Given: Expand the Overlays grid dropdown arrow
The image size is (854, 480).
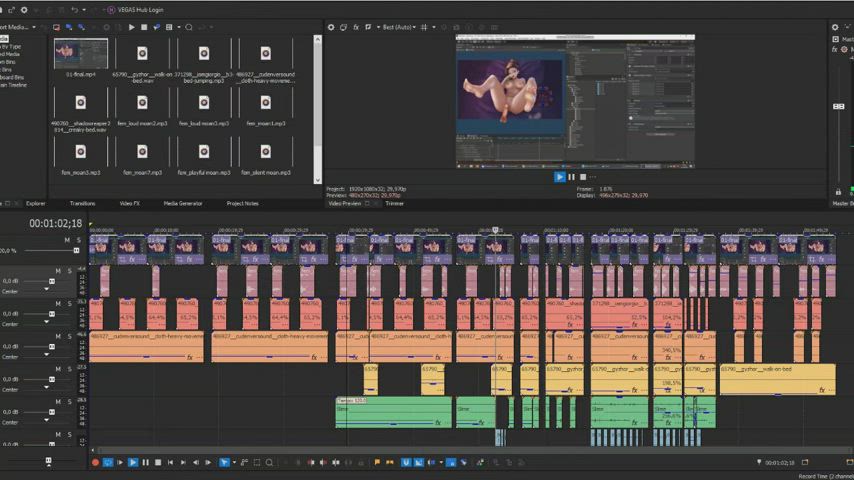Looking at the screenshot, I should click(434, 27).
